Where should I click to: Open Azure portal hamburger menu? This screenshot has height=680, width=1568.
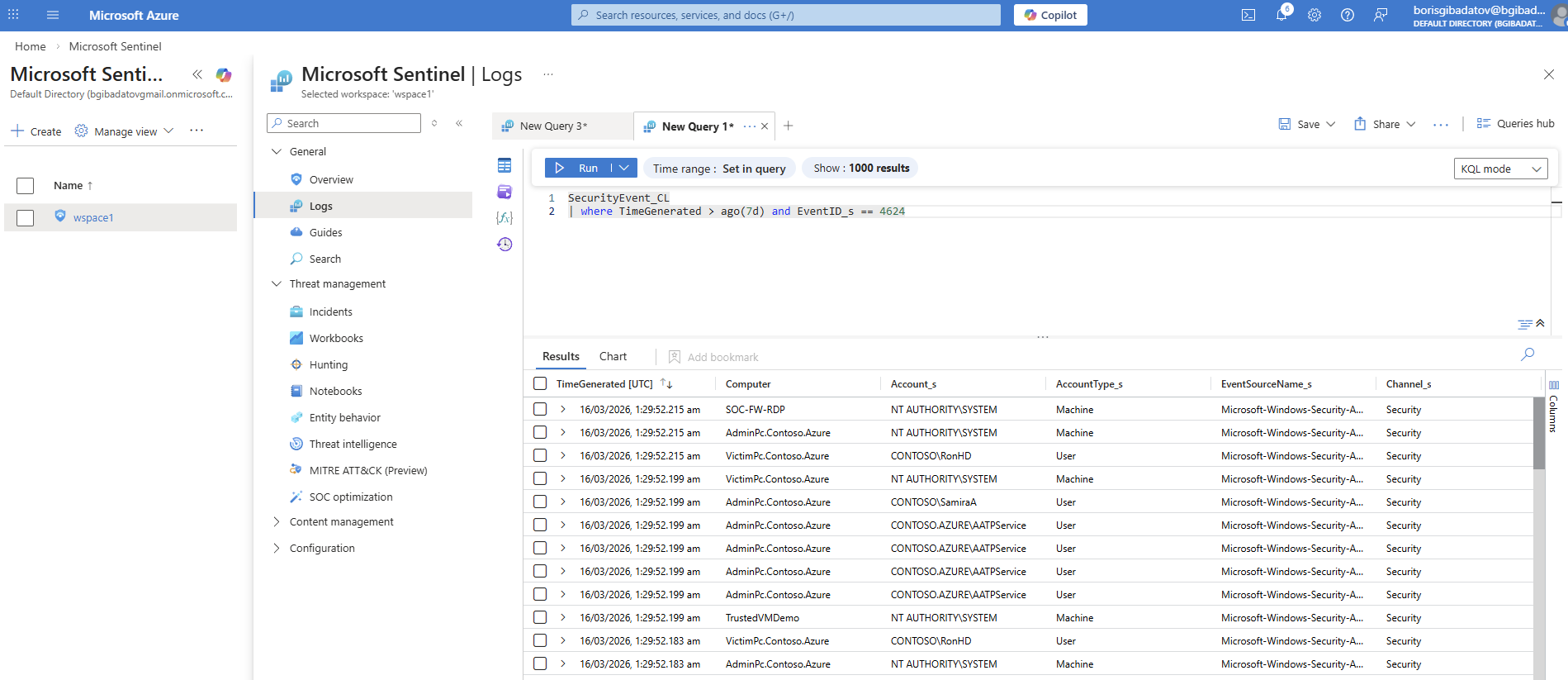tap(53, 15)
